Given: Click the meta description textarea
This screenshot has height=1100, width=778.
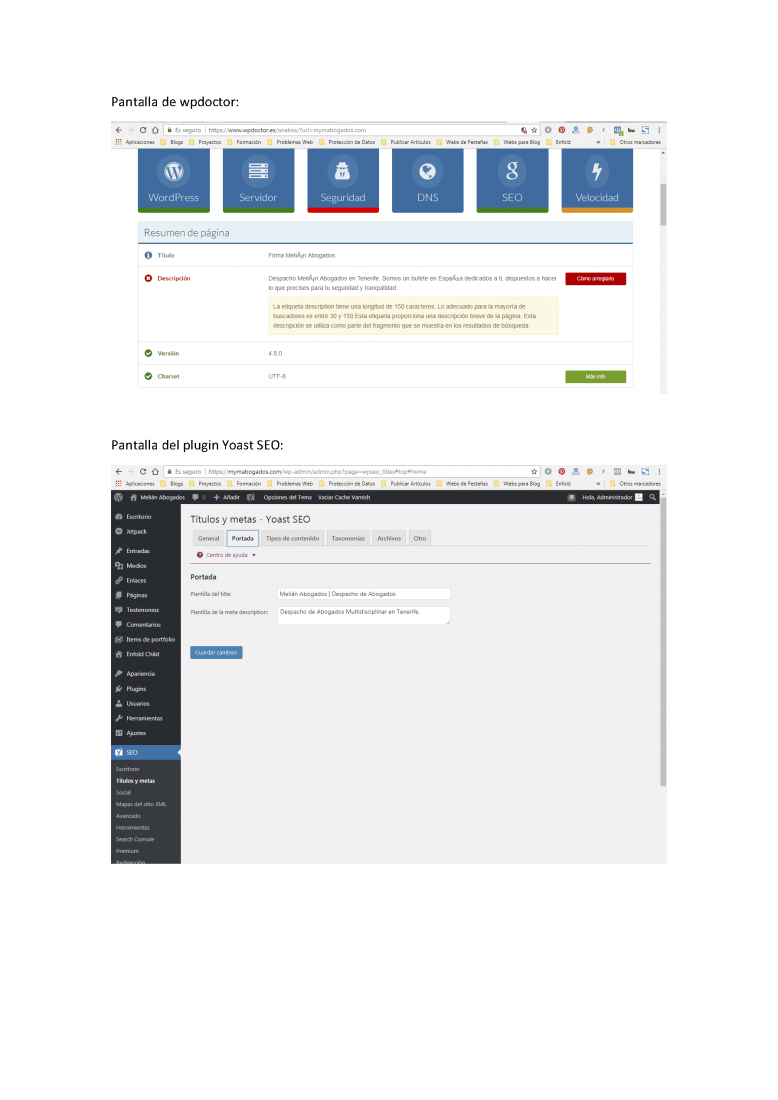Looking at the screenshot, I should click(363, 615).
